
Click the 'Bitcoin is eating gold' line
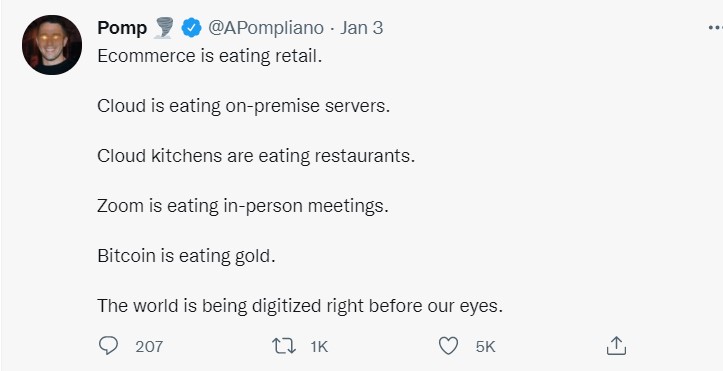point(186,256)
